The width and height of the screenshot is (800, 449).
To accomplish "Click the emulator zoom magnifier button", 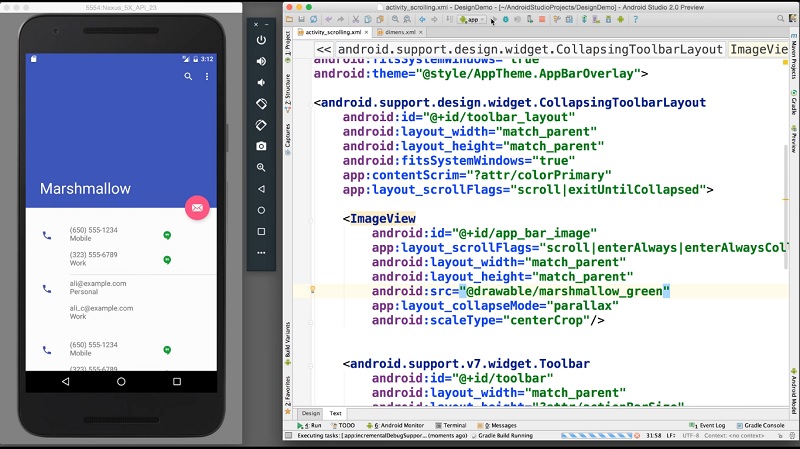I will coord(261,167).
